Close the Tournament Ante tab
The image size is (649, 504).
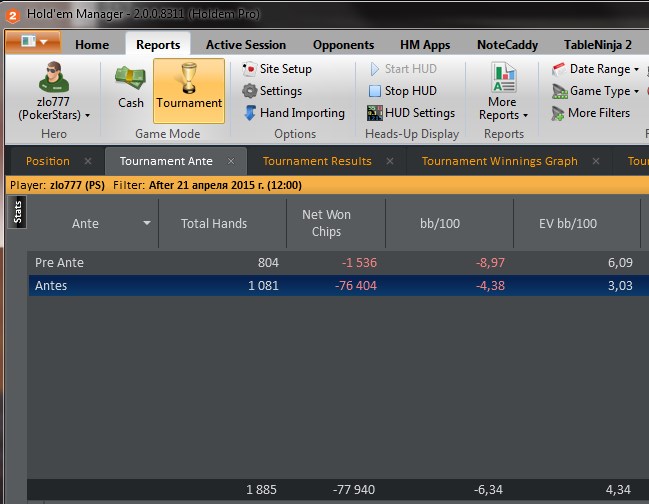pos(231,161)
